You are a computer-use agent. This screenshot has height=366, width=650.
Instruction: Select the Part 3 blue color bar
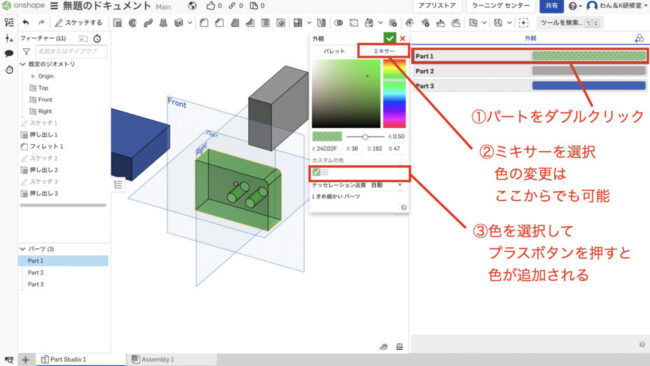589,86
